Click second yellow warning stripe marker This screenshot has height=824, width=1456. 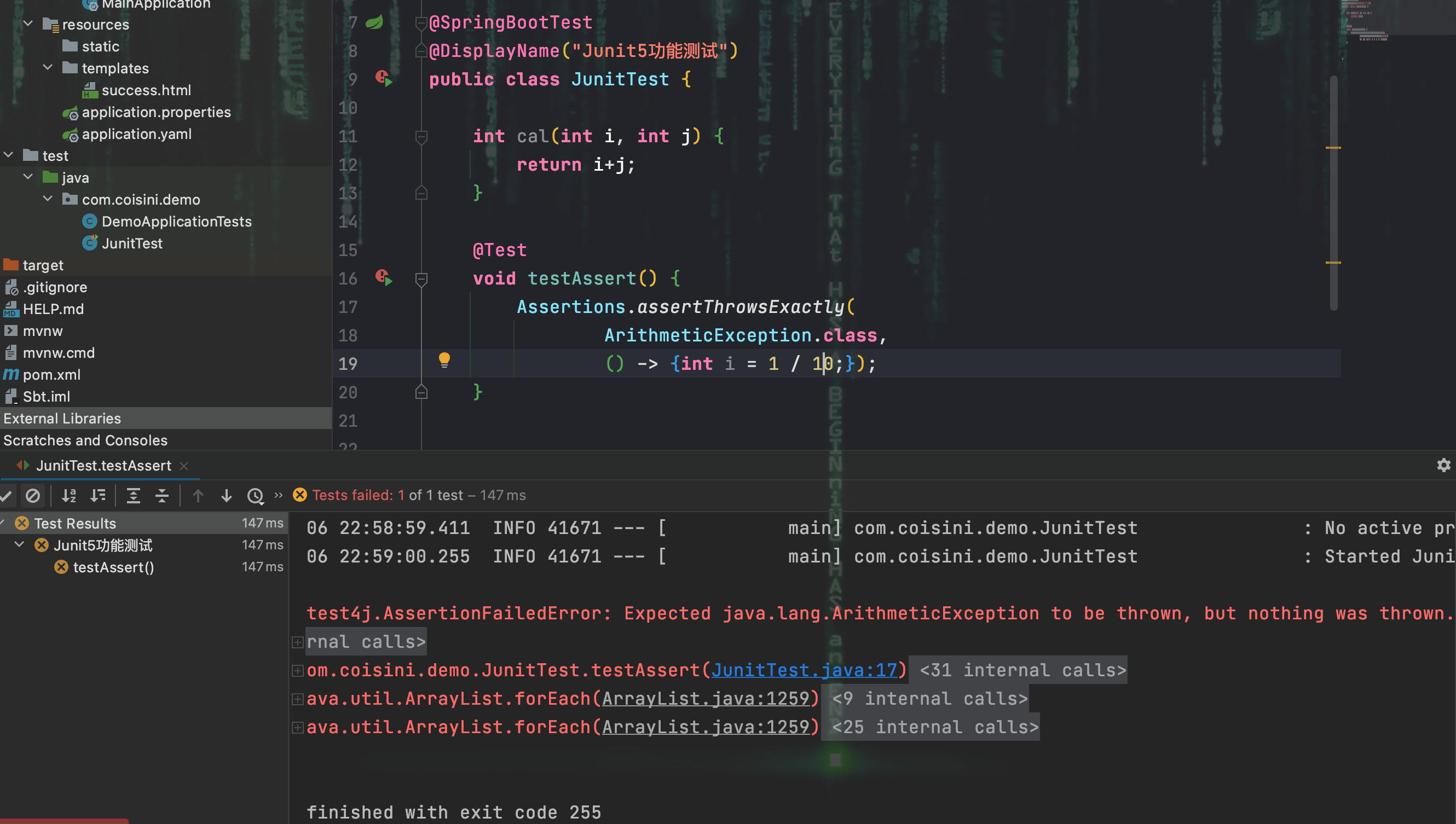1333,263
